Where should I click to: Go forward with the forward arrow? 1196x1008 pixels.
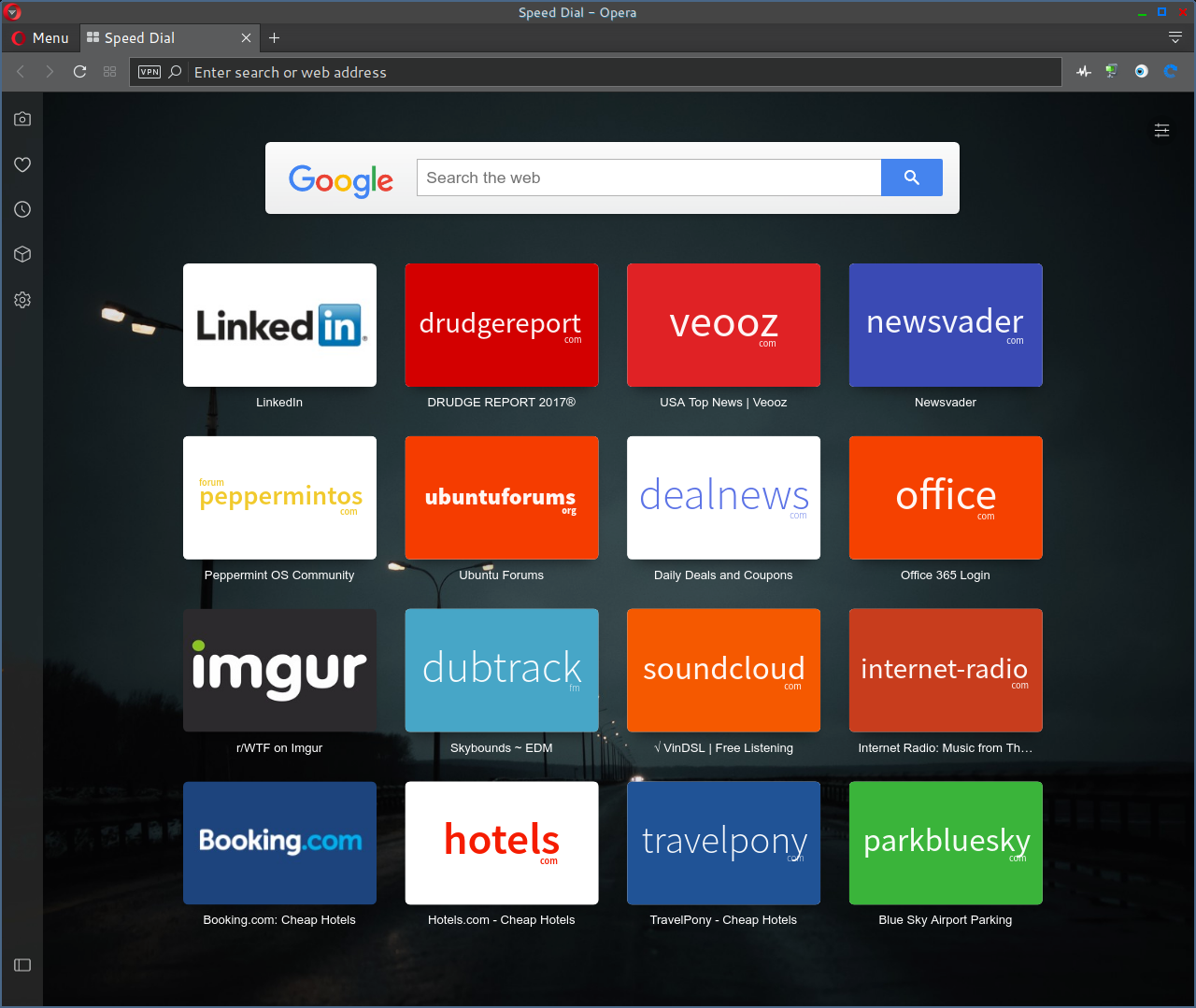pos(50,72)
